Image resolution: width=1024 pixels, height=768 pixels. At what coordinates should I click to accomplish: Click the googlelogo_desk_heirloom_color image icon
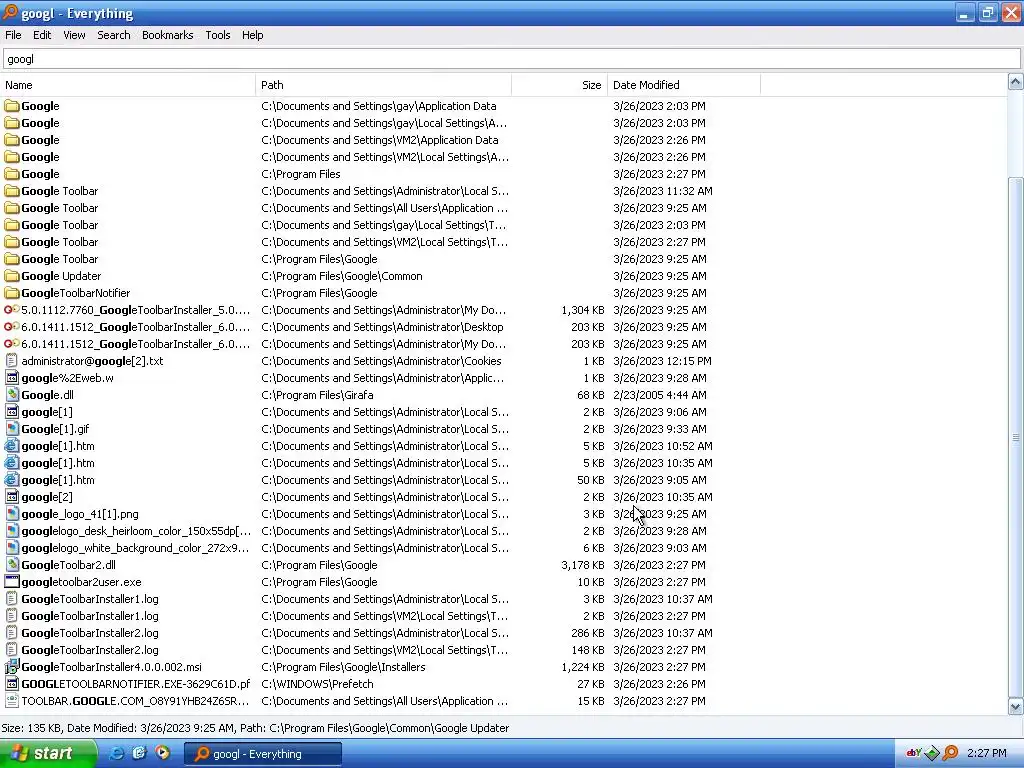tap(12, 531)
